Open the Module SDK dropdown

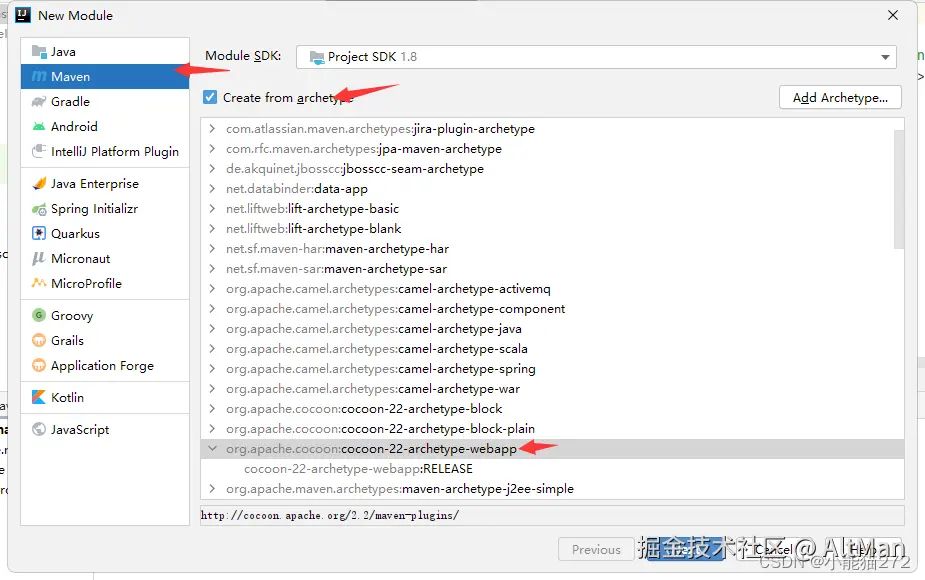[x=596, y=57]
